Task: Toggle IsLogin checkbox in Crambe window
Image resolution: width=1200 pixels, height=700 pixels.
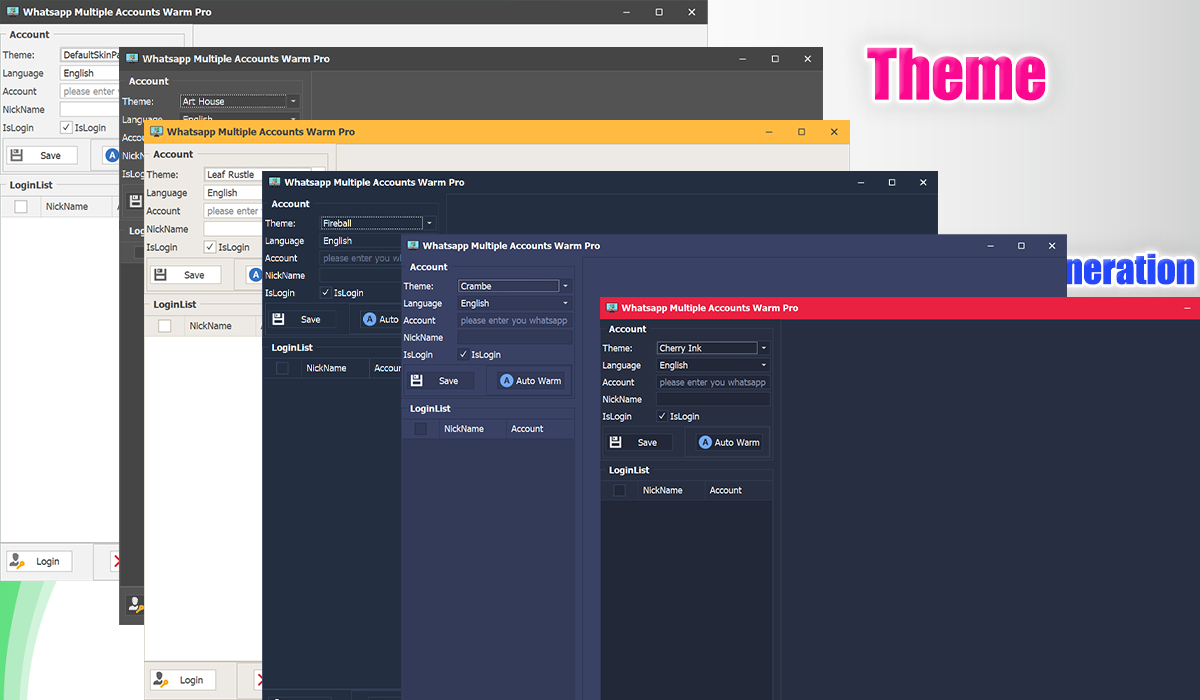Action: coord(463,354)
